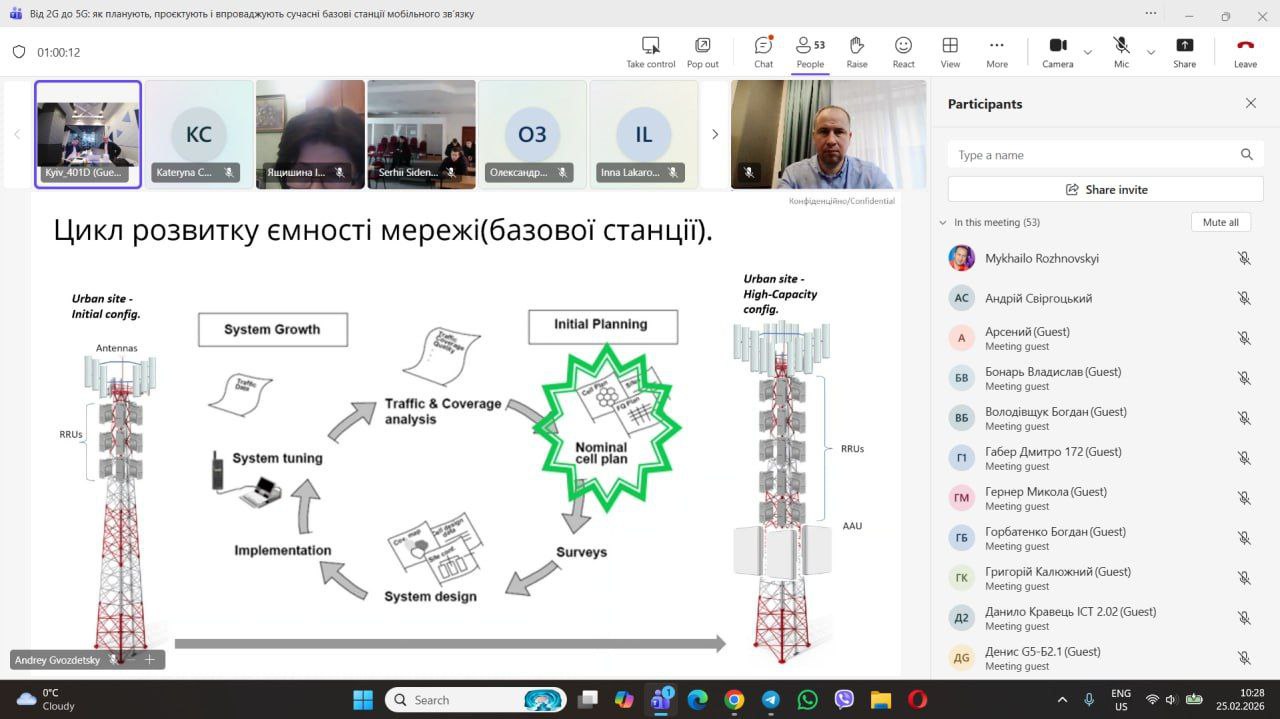Collapse the In this meeting list

(x=943, y=223)
